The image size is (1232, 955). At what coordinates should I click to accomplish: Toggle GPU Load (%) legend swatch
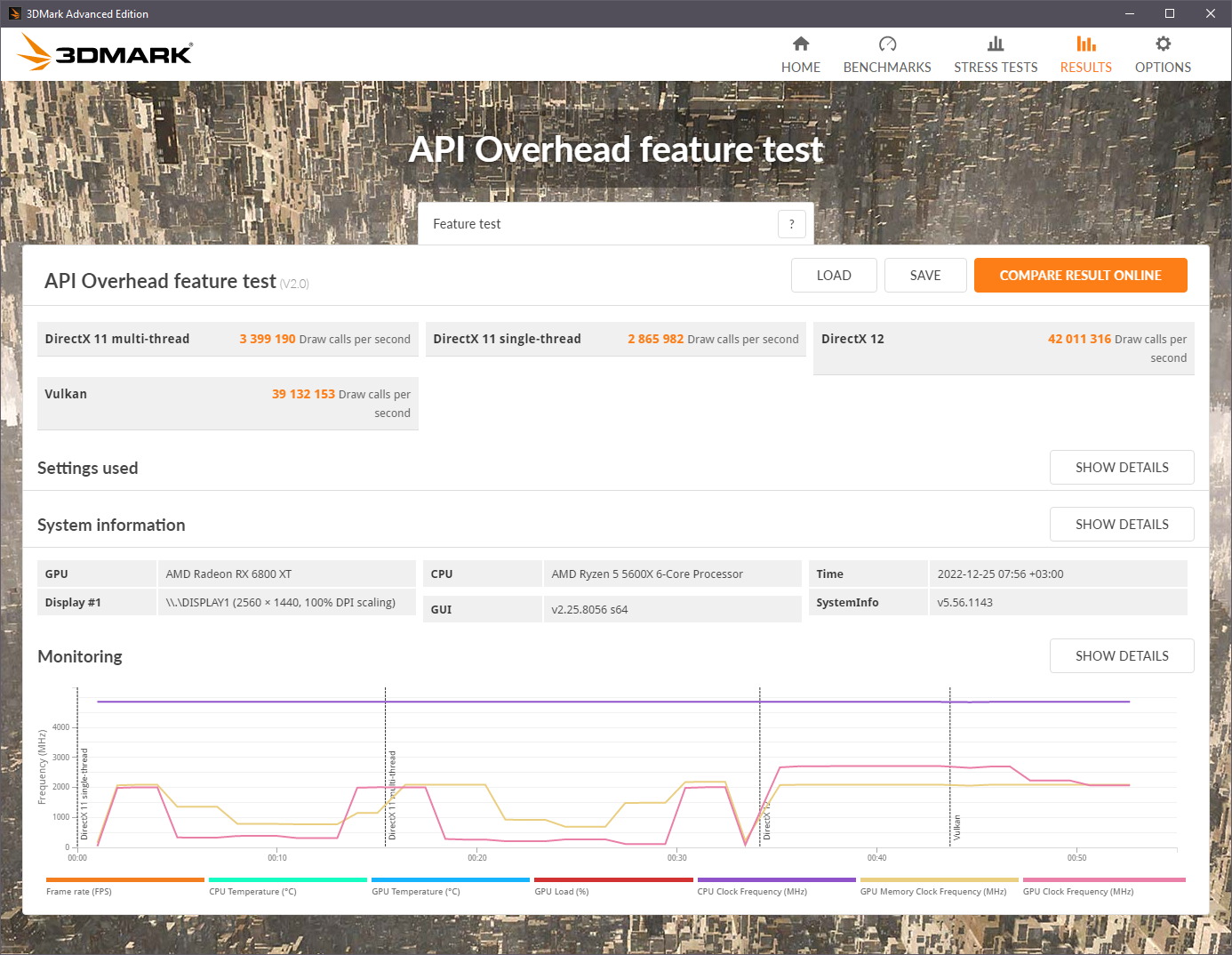tap(613, 880)
